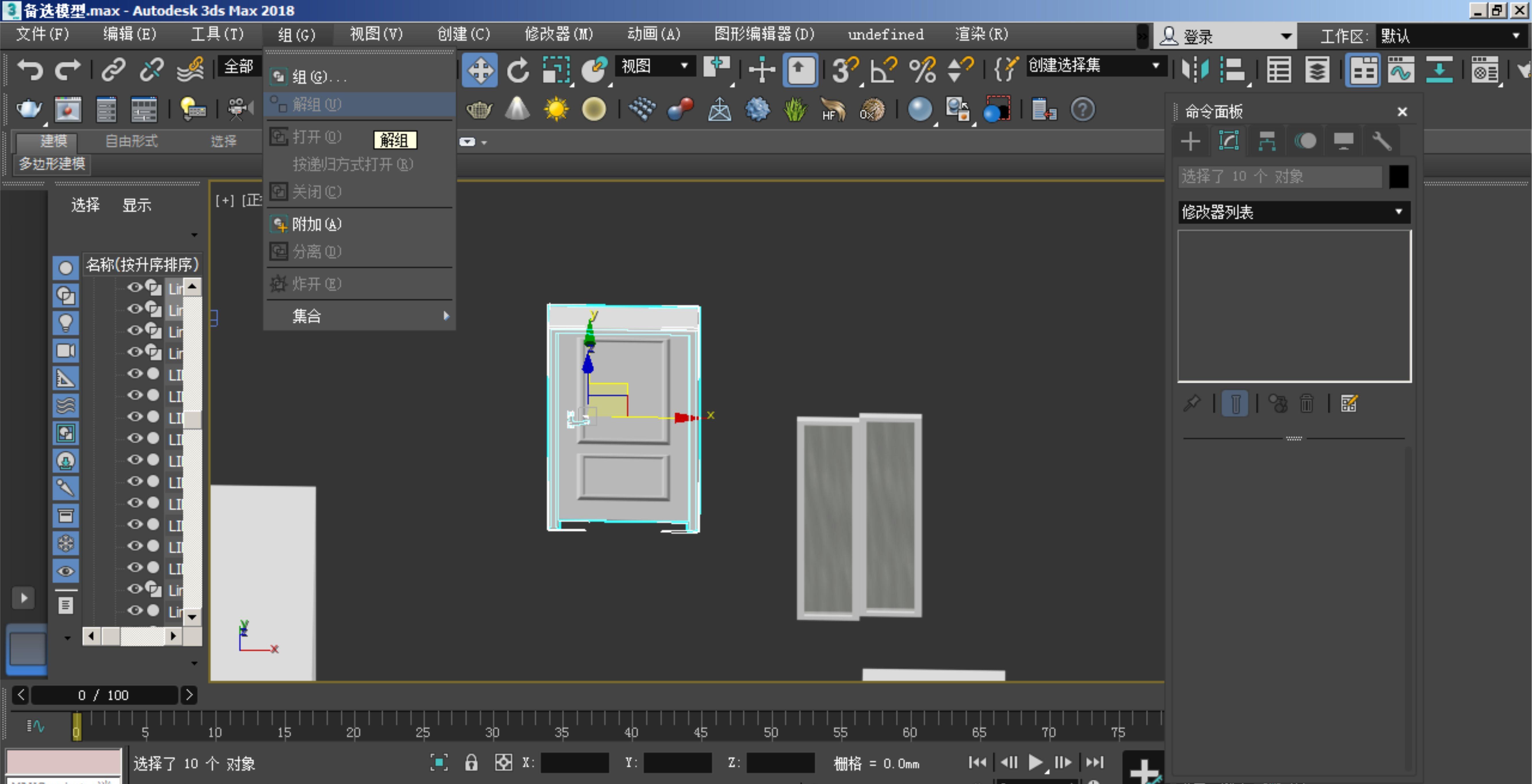Open the 视图 reference coordinate dropdown

(655, 66)
